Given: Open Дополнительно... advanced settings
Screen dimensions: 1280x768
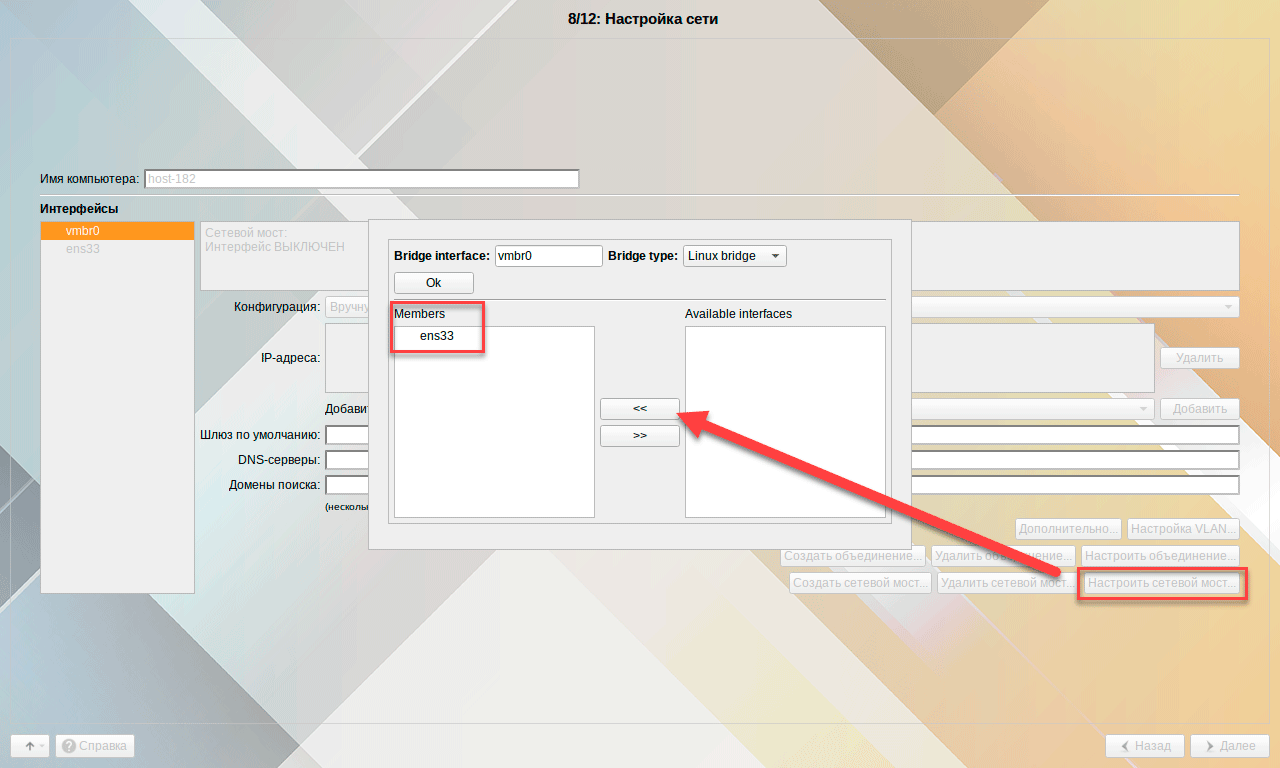Looking at the screenshot, I should tap(1068, 529).
